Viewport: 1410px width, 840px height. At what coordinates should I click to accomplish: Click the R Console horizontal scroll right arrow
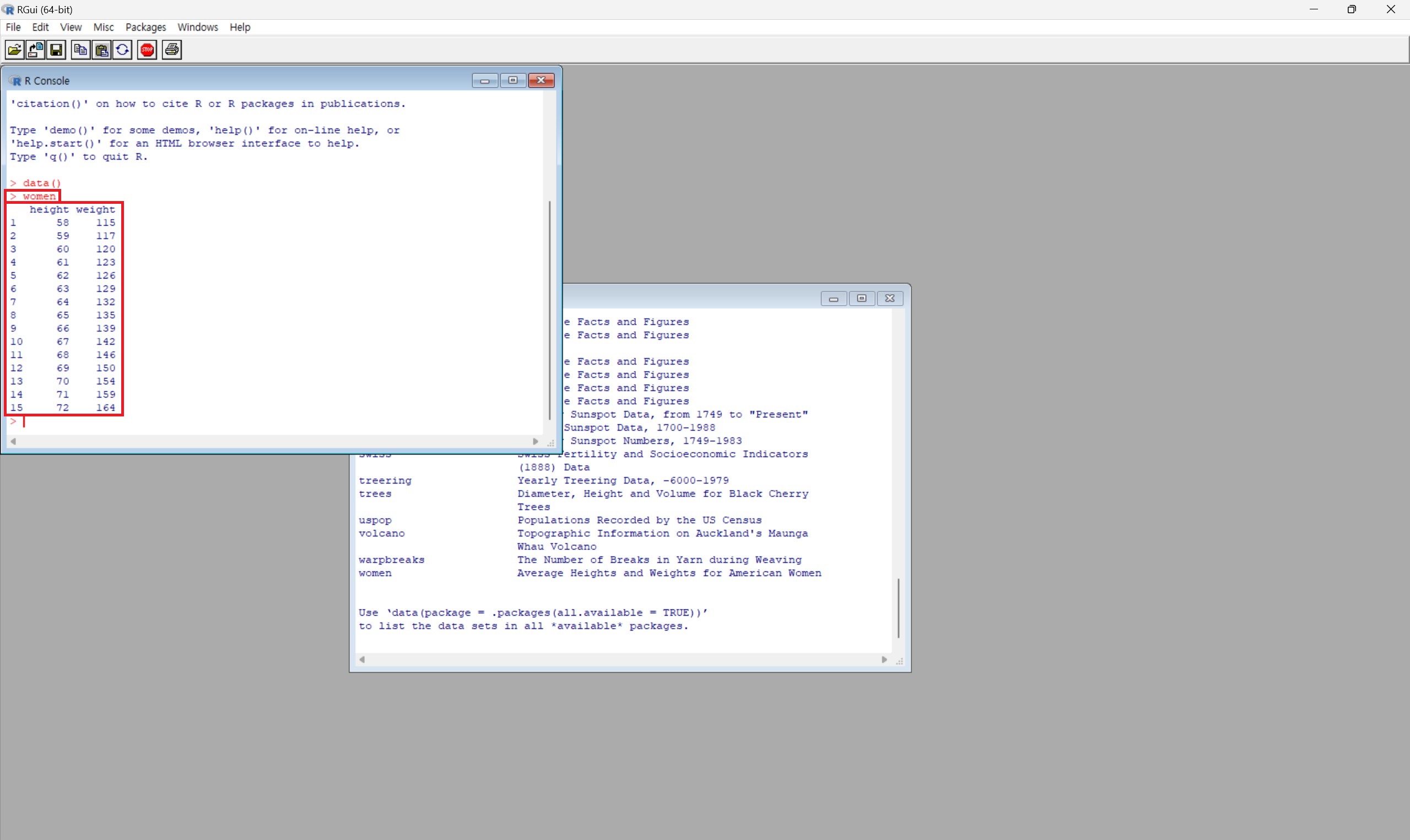coord(536,442)
